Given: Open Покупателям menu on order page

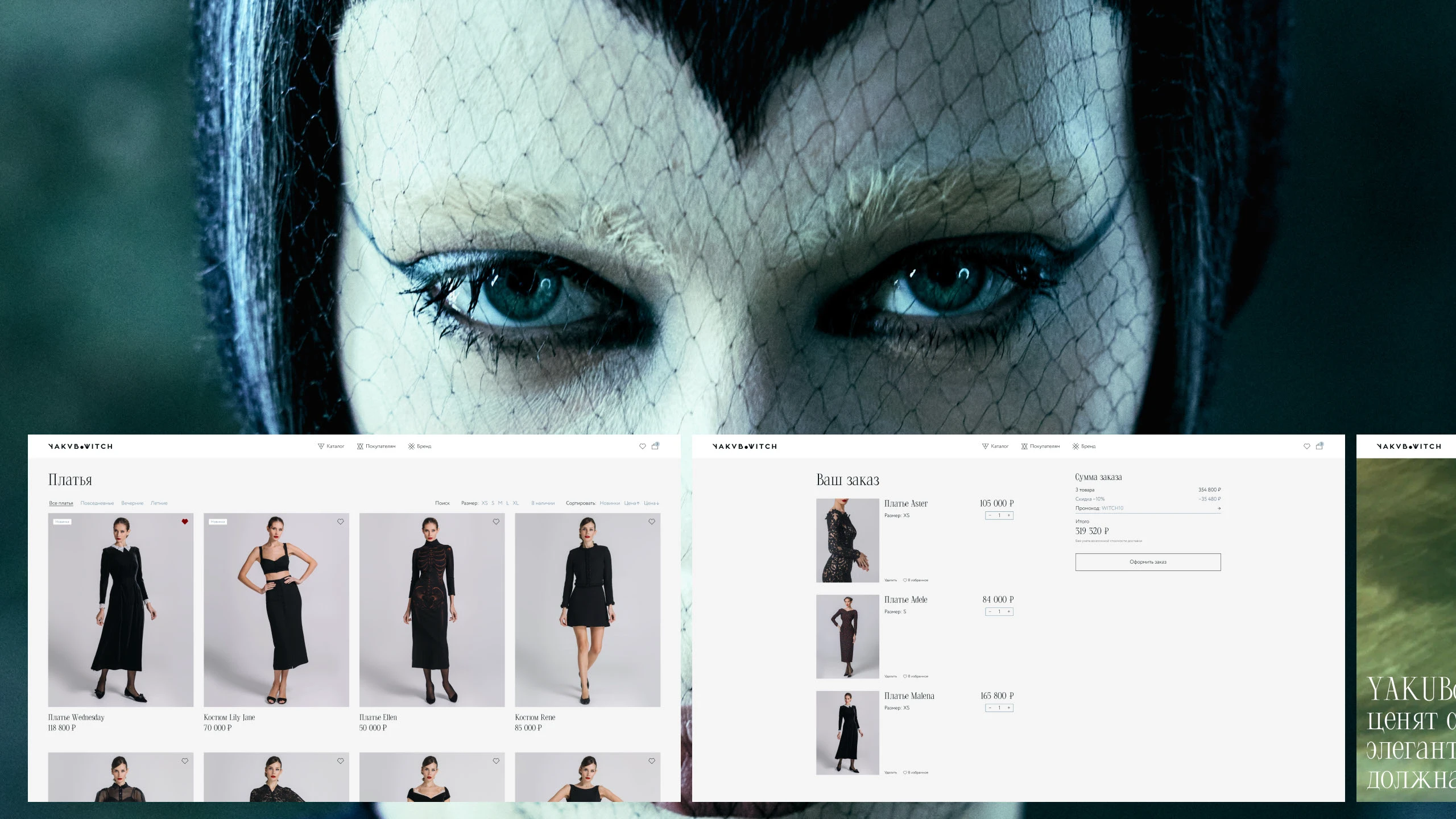Looking at the screenshot, I should (1040, 446).
